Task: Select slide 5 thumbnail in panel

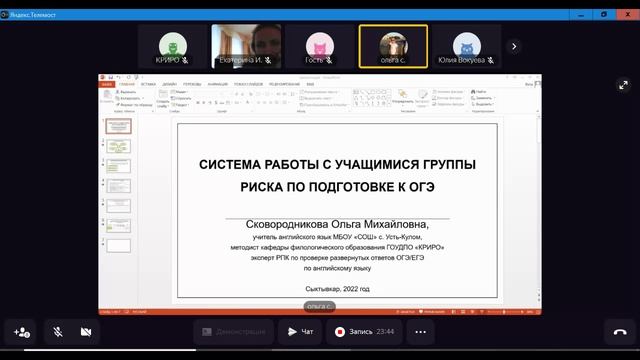Action: tap(119, 206)
